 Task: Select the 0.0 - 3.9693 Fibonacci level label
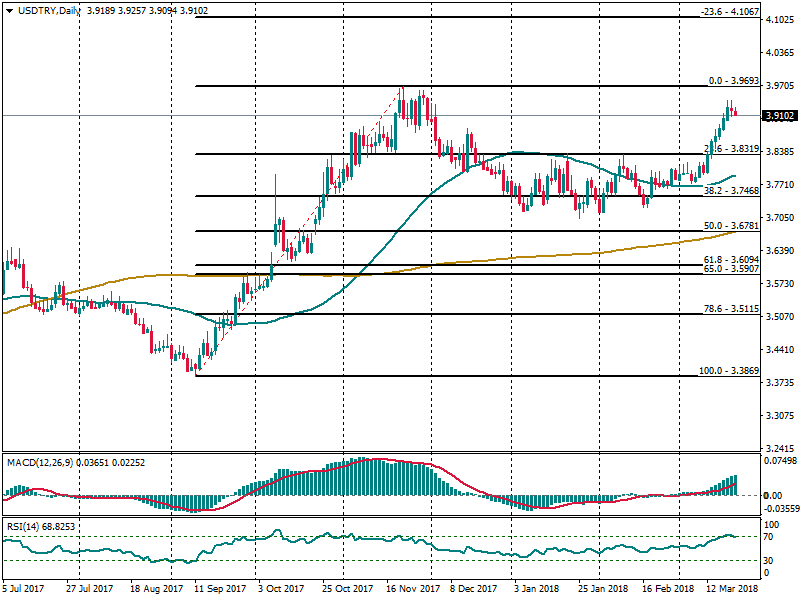pos(735,80)
